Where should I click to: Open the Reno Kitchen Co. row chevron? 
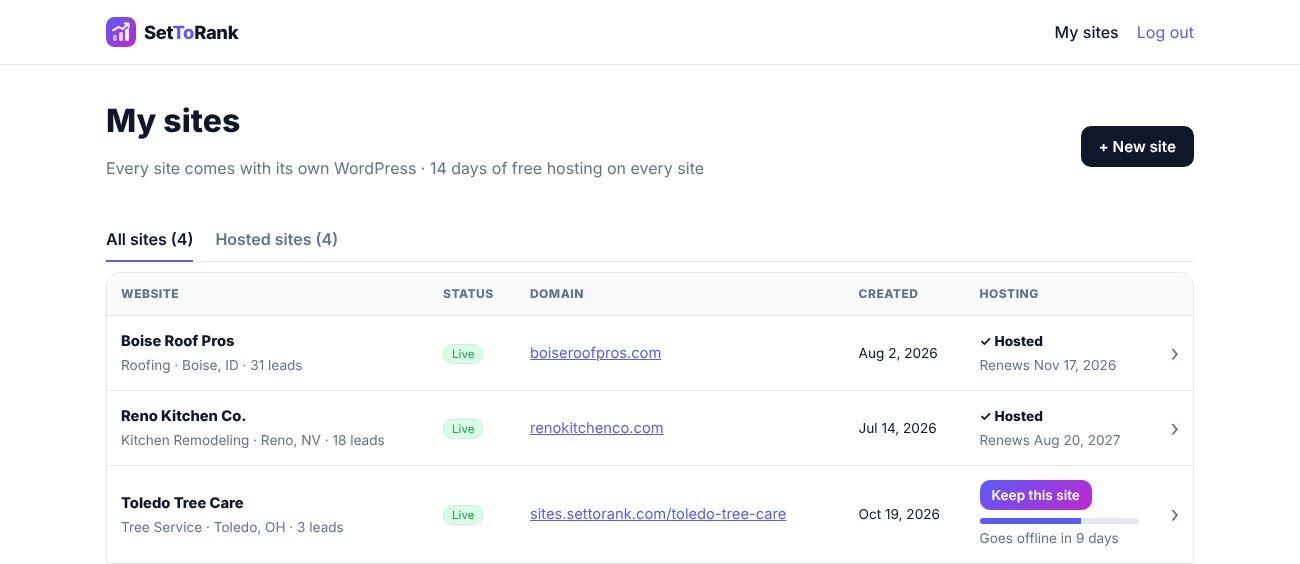(x=1174, y=429)
